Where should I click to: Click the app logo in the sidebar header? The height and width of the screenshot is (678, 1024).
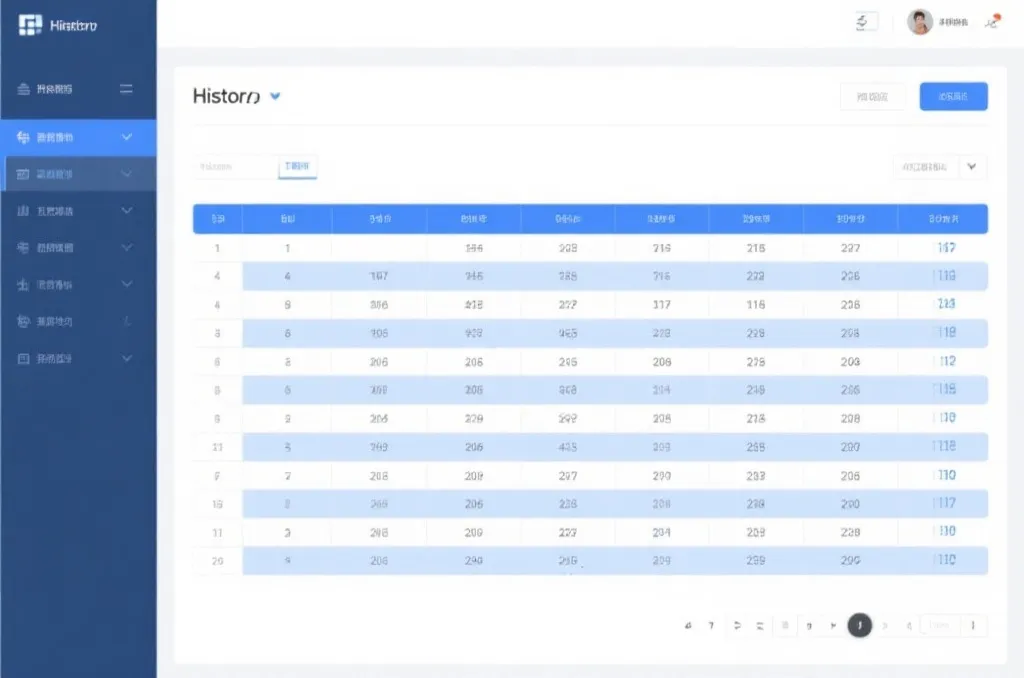pyautogui.click(x=30, y=26)
